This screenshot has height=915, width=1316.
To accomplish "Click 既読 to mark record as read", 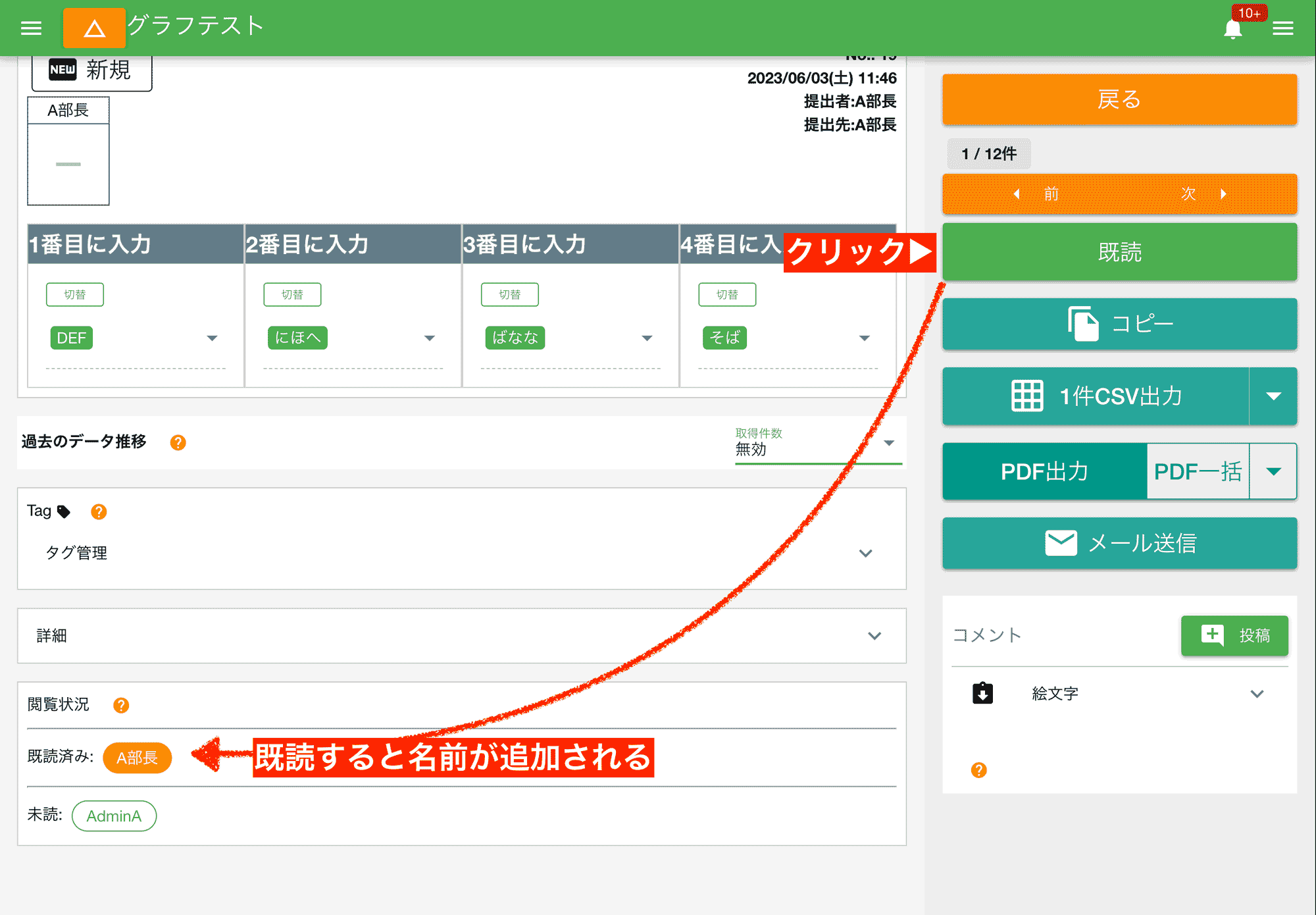I will pyautogui.click(x=1119, y=252).
